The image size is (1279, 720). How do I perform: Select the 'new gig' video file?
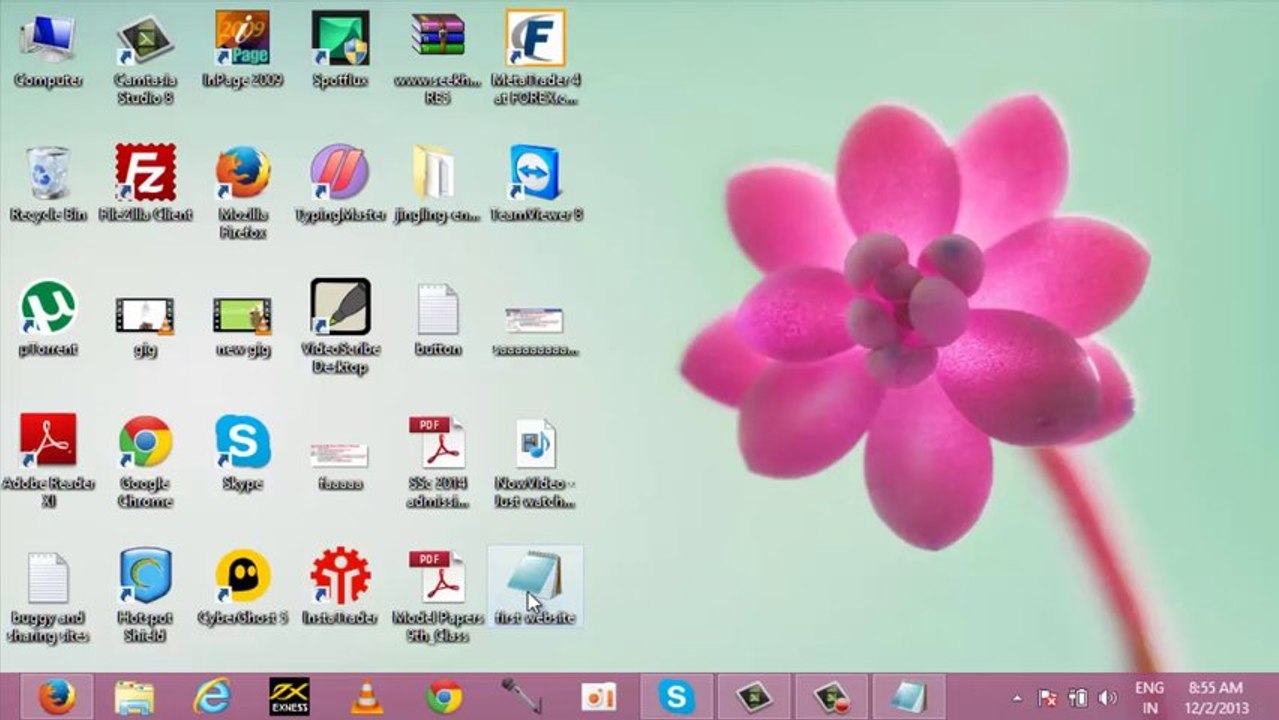[242, 325]
